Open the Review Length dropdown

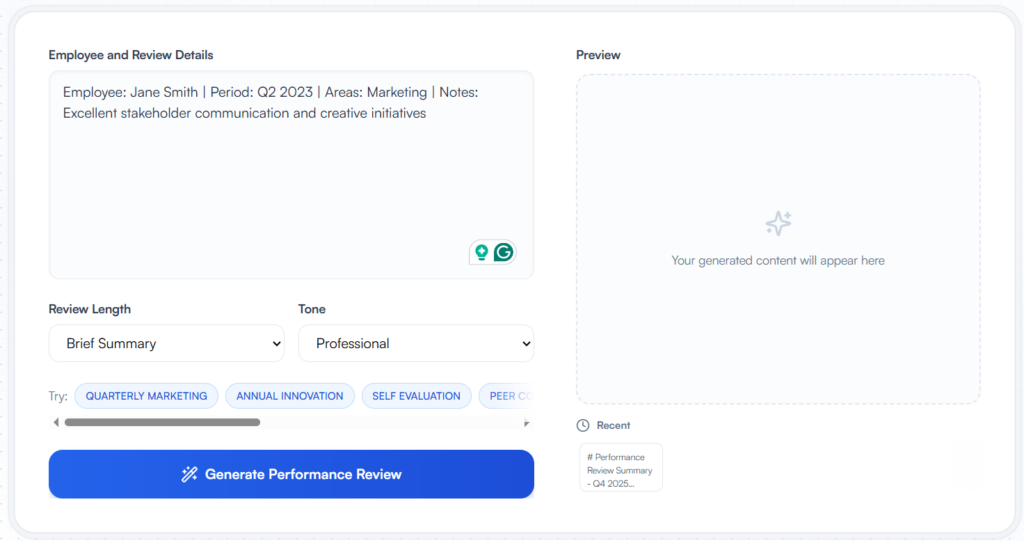(167, 343)
